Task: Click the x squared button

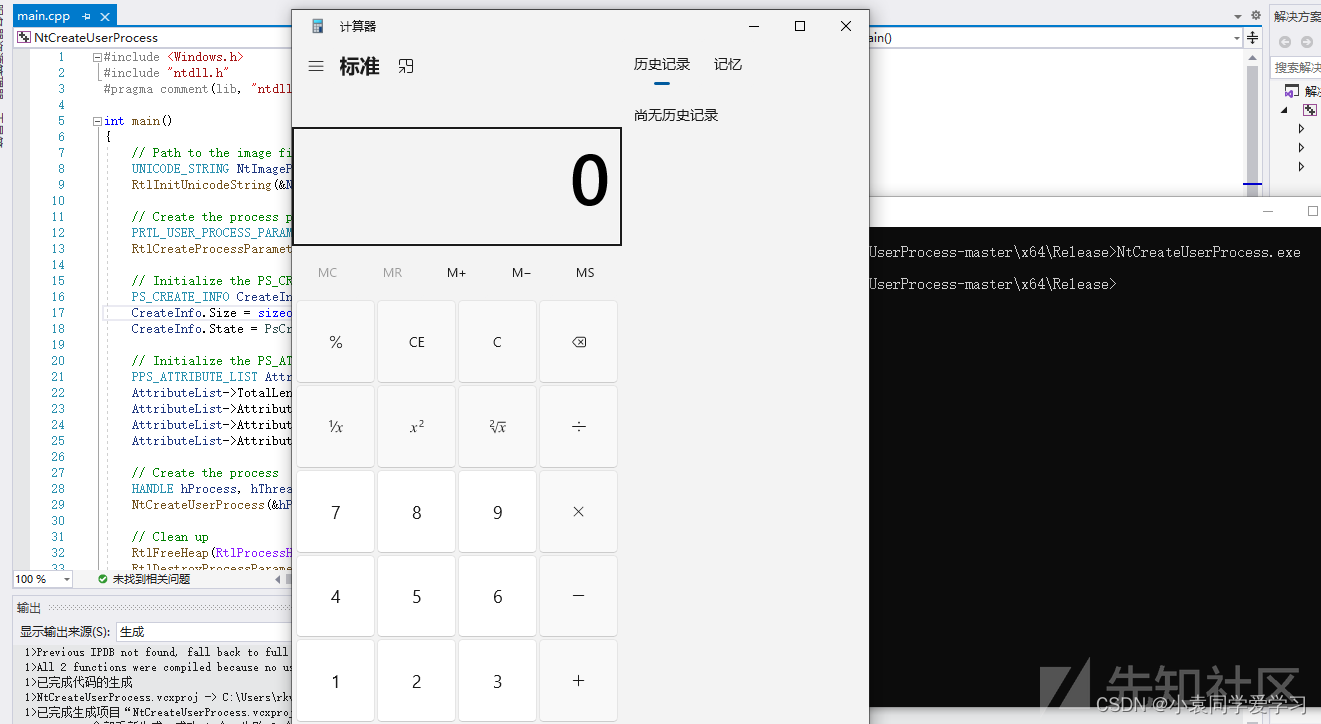Action: click(x=417, y=427)
